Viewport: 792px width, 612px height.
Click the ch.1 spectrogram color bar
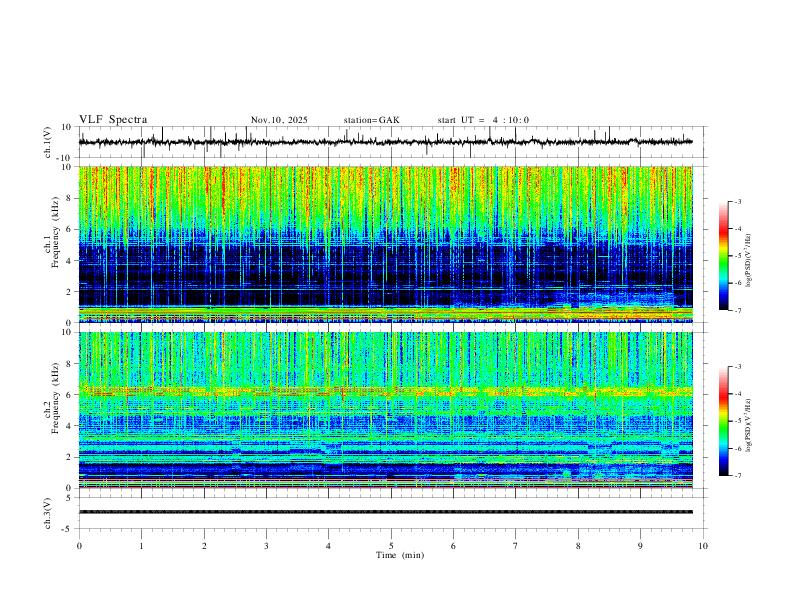coord(724,256)
